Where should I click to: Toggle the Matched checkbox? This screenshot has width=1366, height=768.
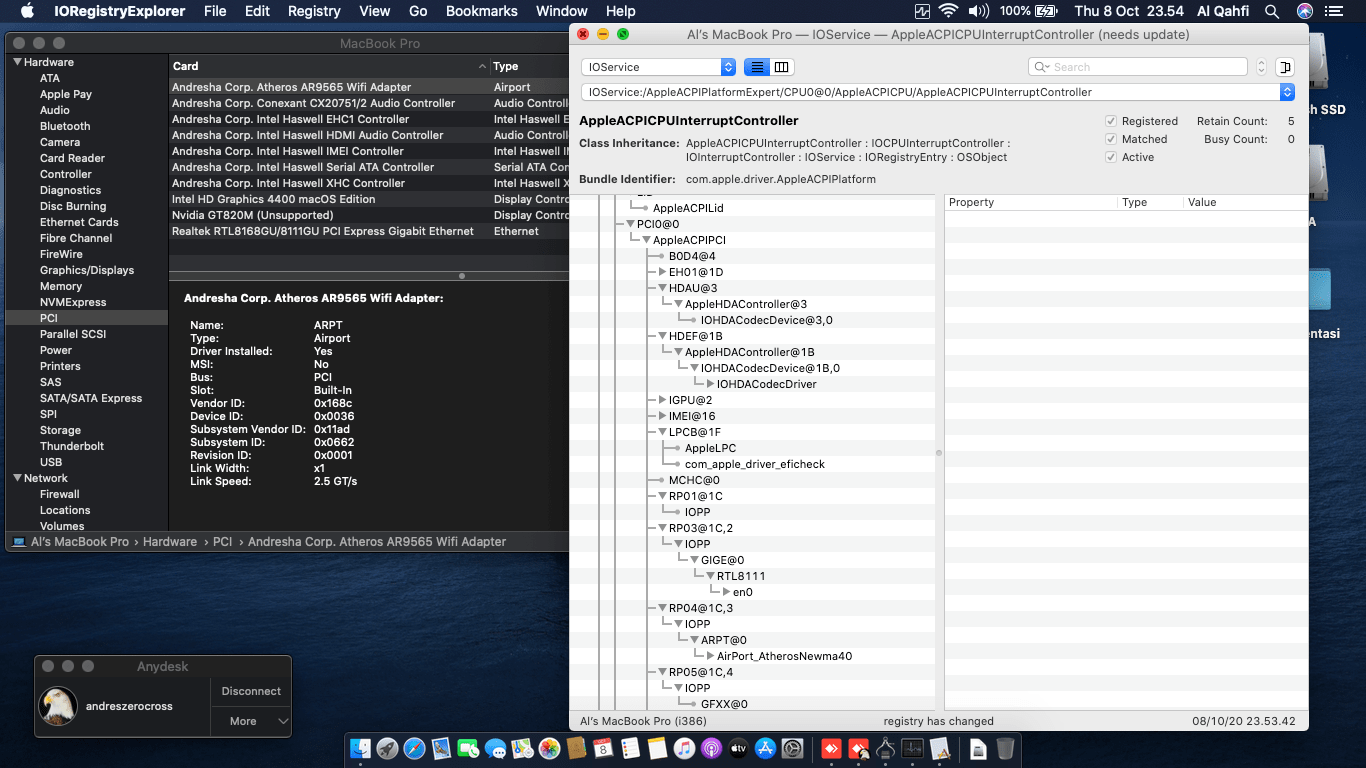[x=1111, y=139]
